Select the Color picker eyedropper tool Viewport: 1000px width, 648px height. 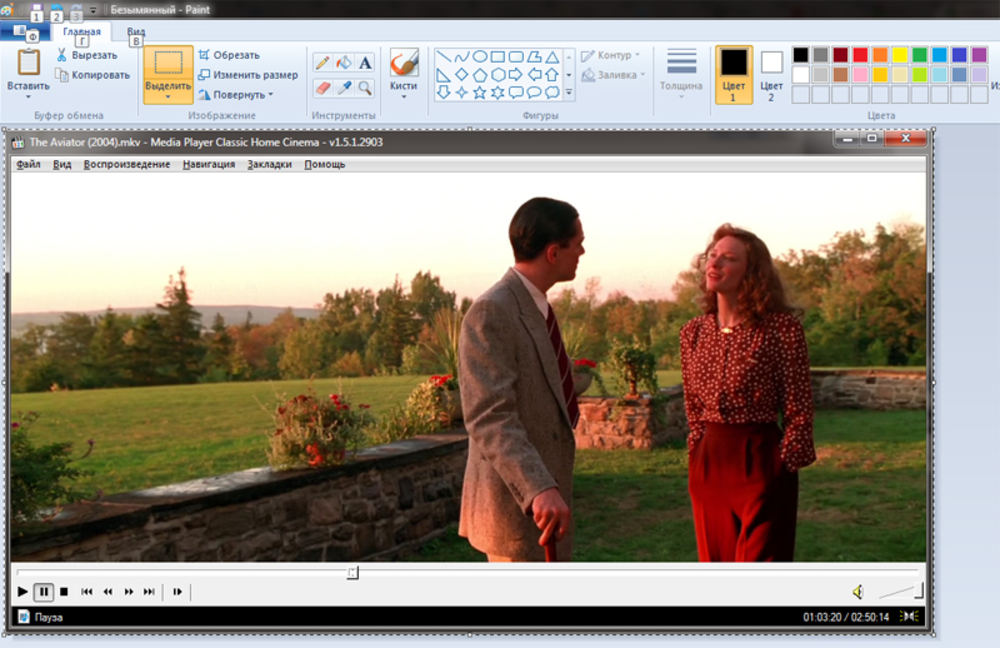(344, 87)
